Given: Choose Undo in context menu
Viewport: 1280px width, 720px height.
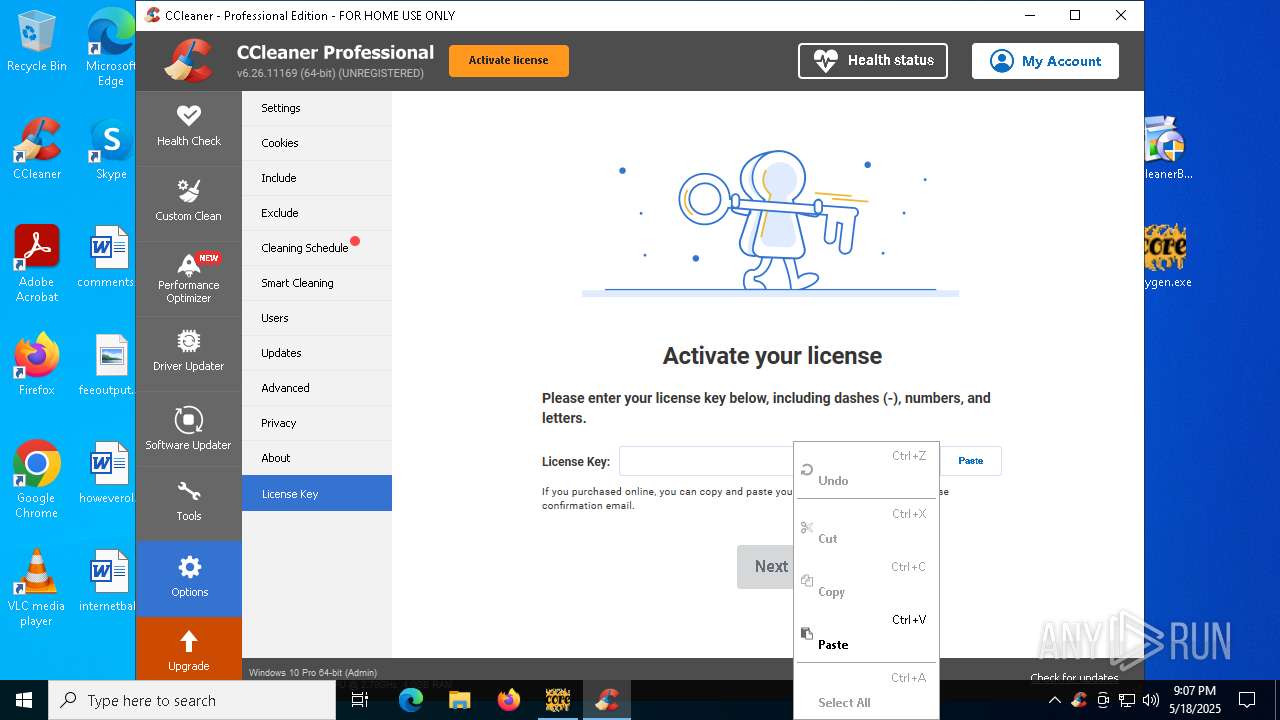Looking at the screenshot, I should click(x=866, y=470).
